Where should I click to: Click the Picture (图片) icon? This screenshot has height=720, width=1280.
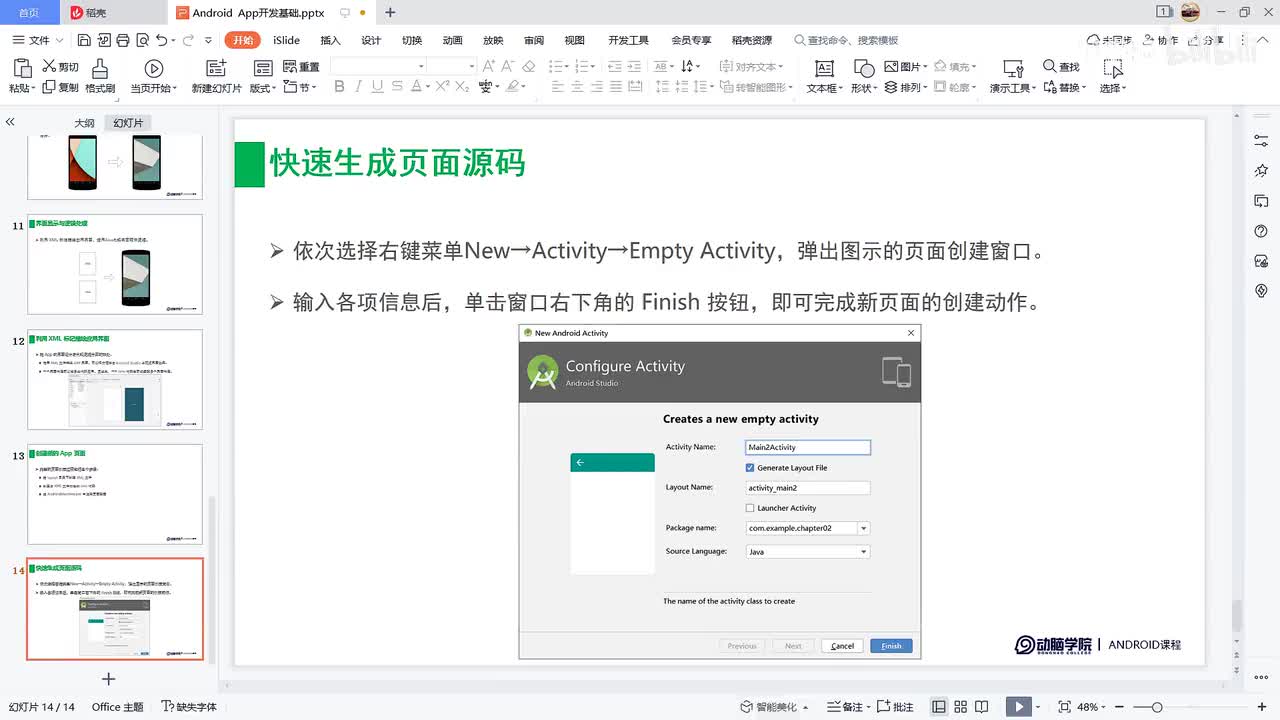892,66
